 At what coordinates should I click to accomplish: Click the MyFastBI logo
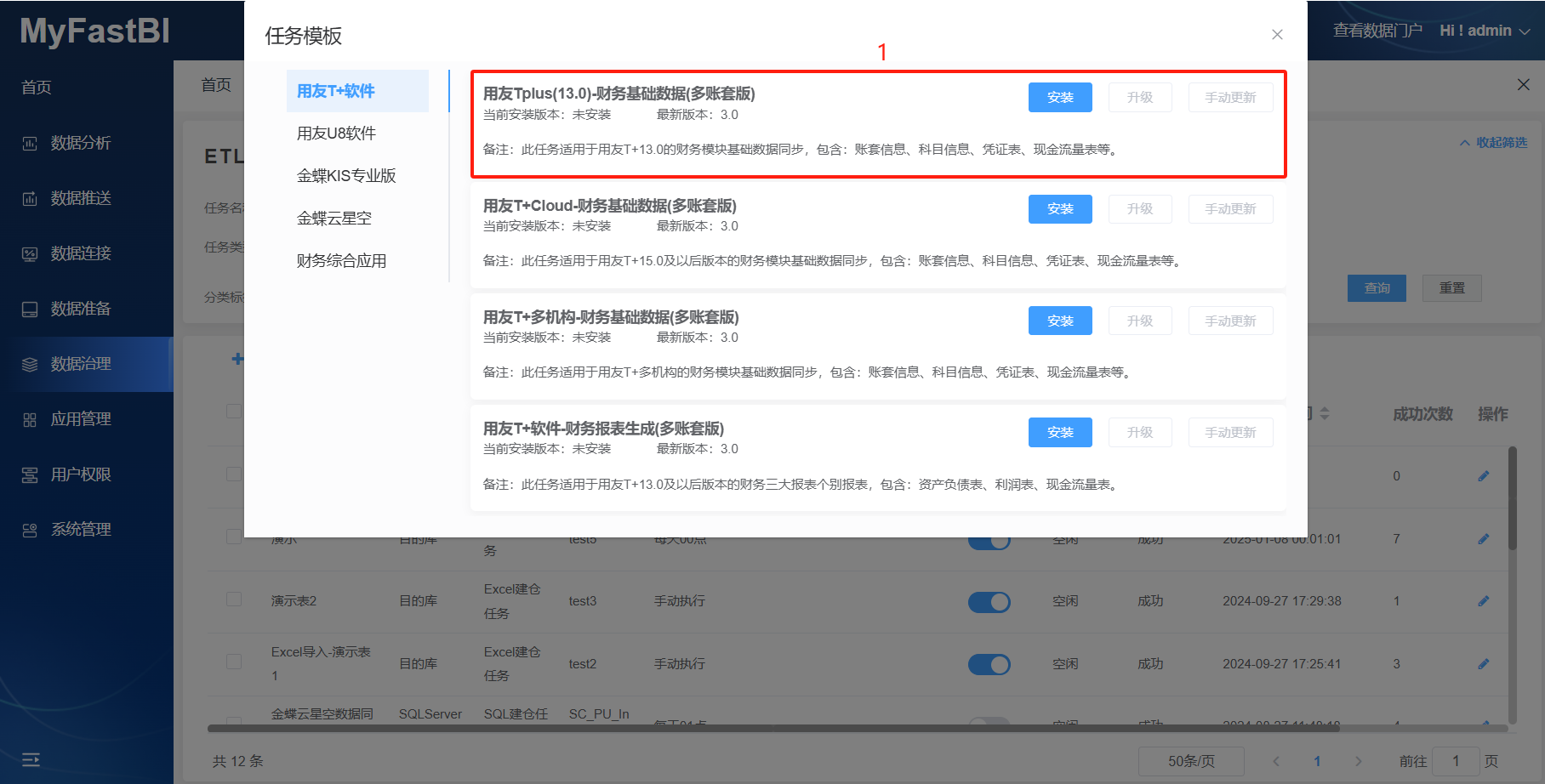tap(94, 31)
